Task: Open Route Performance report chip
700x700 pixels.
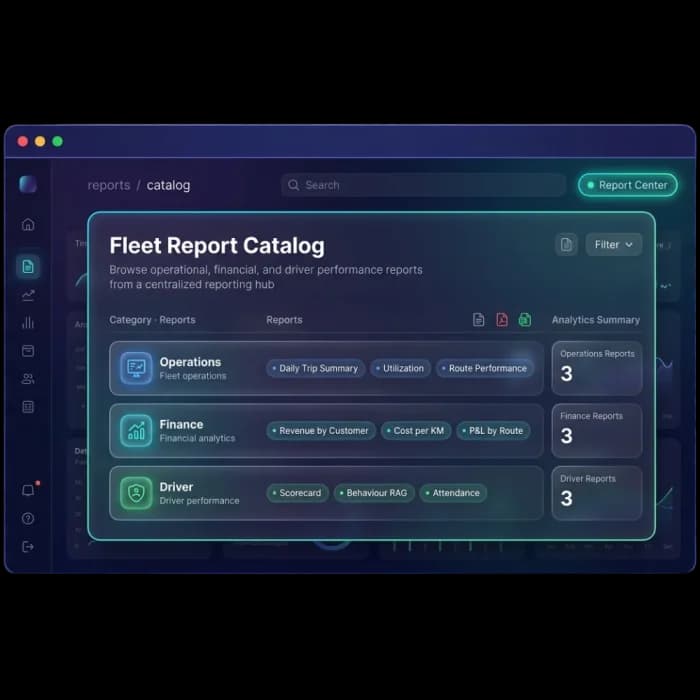Action: [485, 368]
